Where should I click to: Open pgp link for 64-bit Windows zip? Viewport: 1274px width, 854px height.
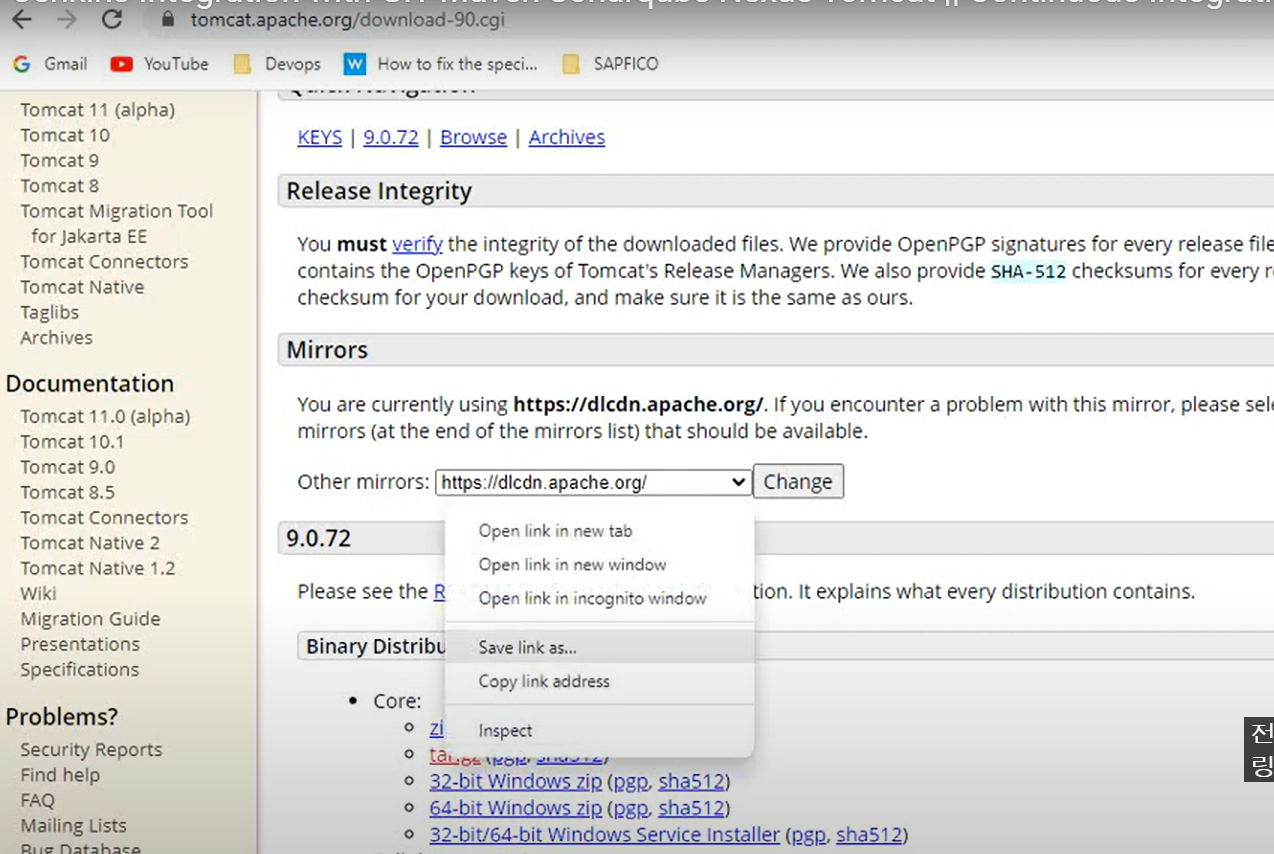[630, 807]
